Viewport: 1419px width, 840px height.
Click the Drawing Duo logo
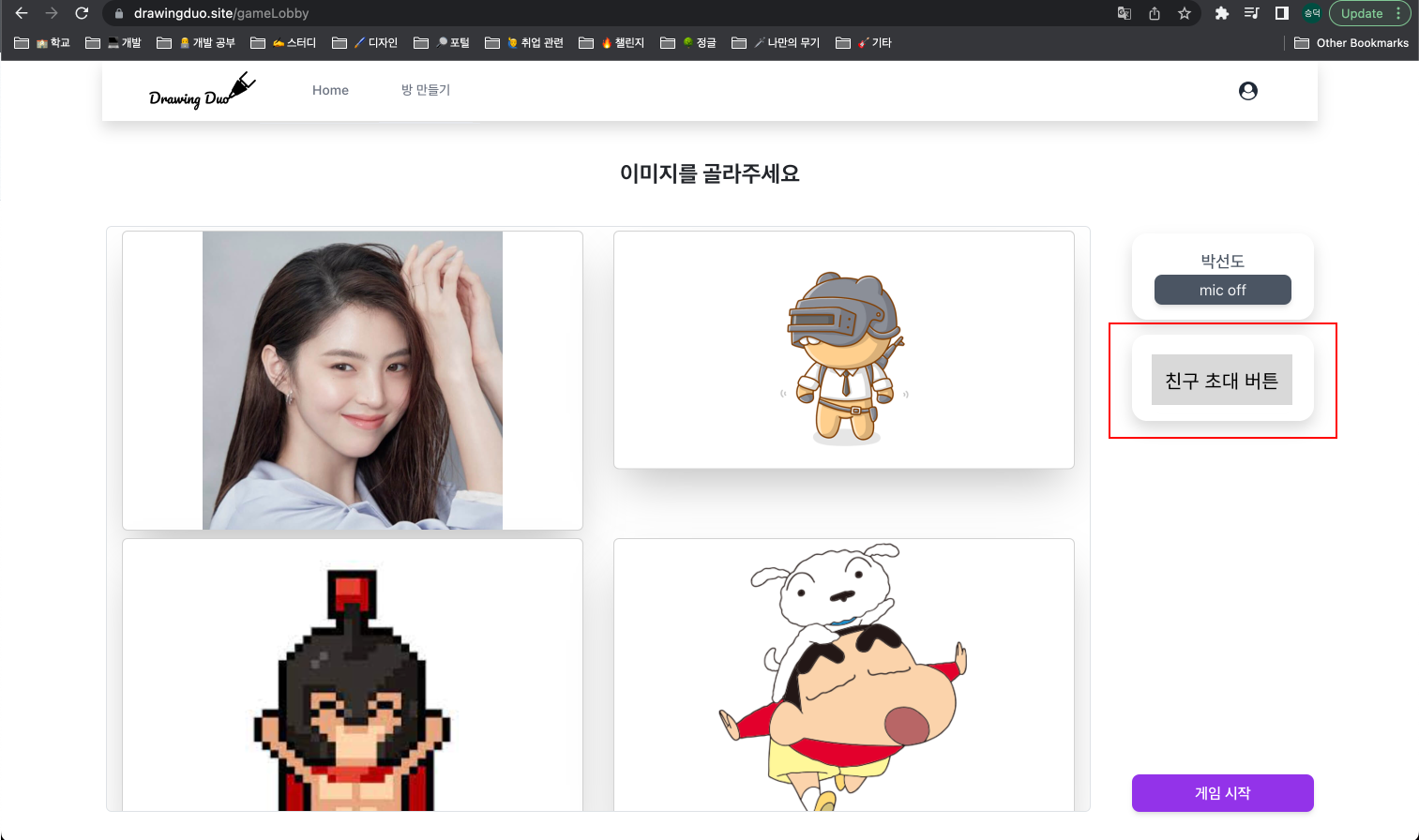[200, 89]
